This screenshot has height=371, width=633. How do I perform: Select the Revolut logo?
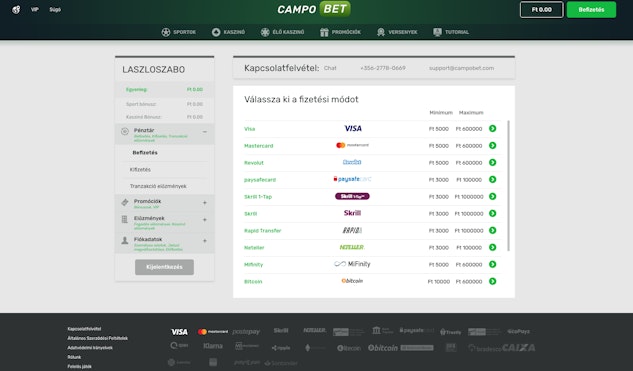(352, 162)
